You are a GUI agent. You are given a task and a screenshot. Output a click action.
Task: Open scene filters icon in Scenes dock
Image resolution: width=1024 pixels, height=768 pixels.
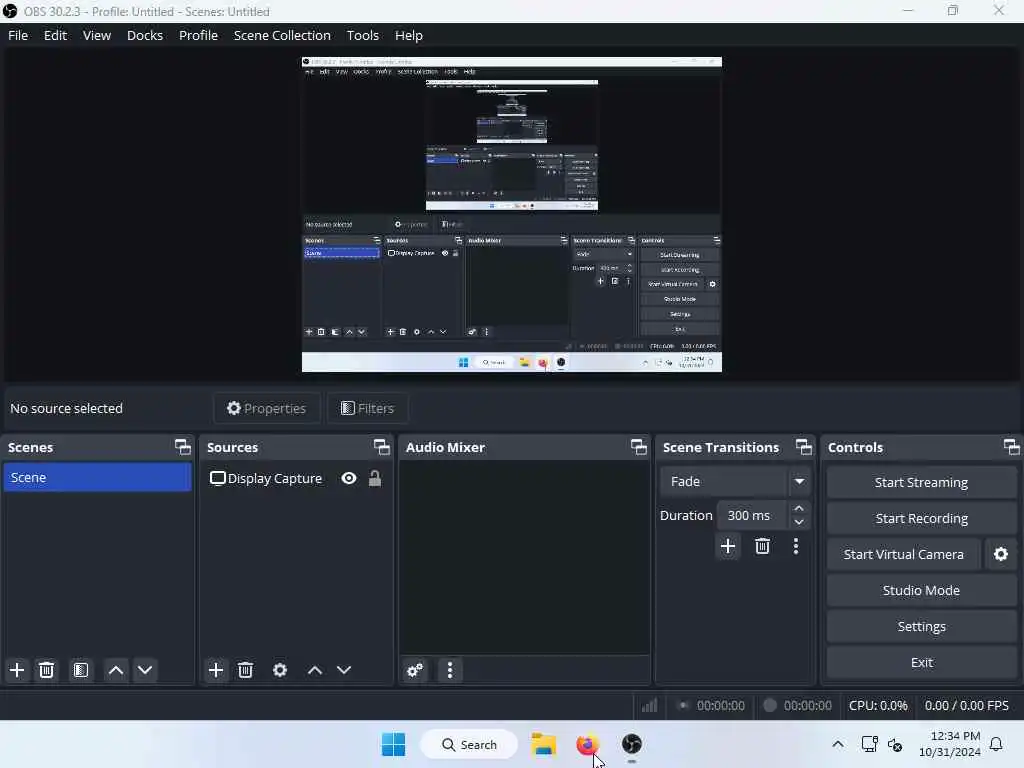coord(81,670)
